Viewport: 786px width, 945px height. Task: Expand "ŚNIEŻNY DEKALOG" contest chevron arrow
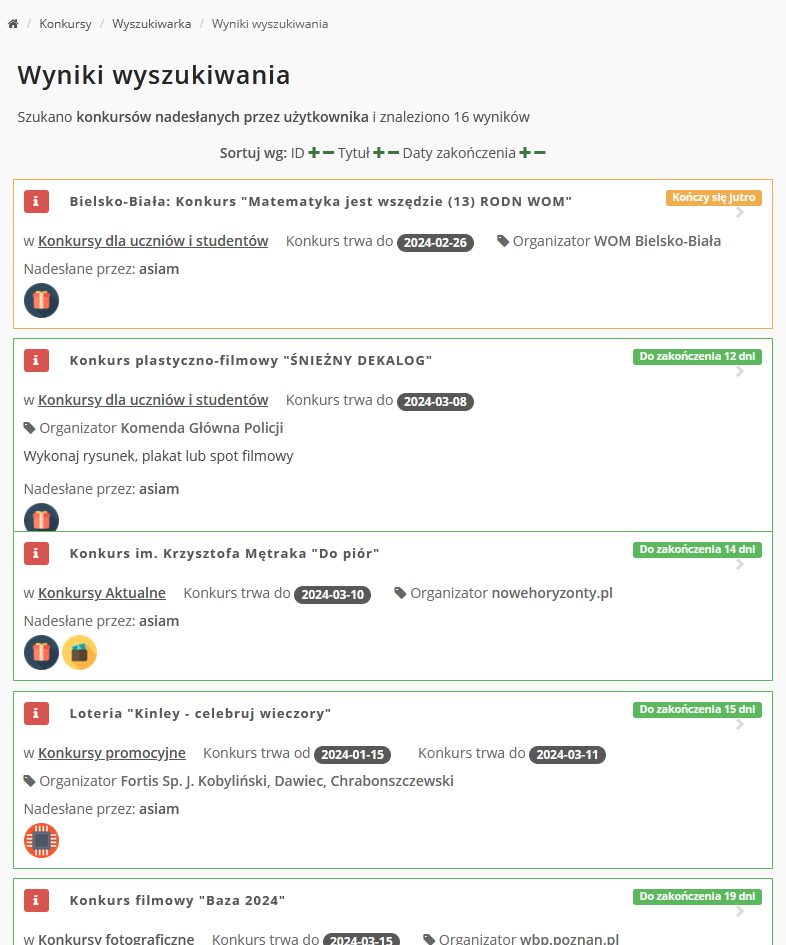740,372
